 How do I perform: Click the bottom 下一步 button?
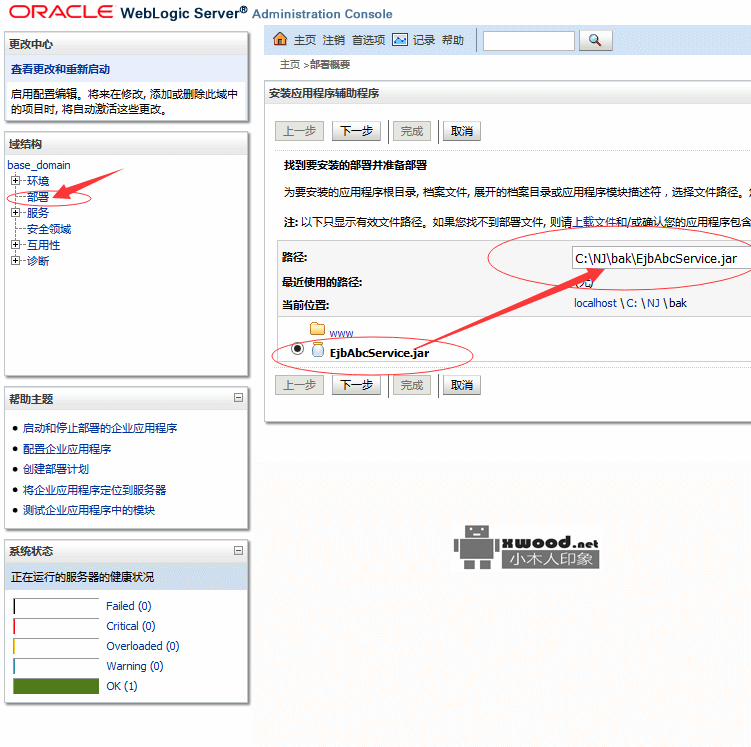[x=356, y=385]
